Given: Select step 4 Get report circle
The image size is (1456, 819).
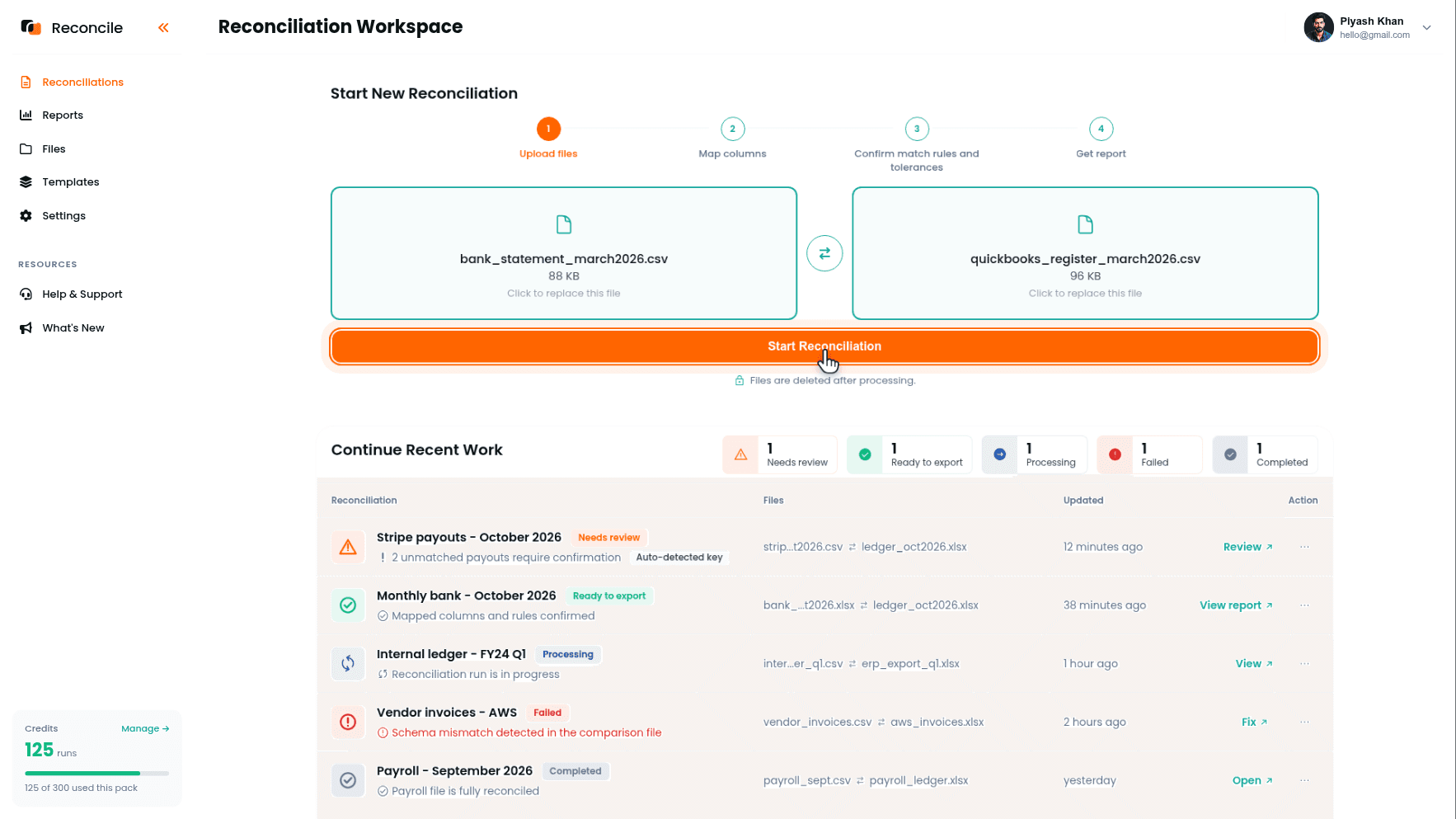Looking at the screenshot, I should coord(1101,129).
